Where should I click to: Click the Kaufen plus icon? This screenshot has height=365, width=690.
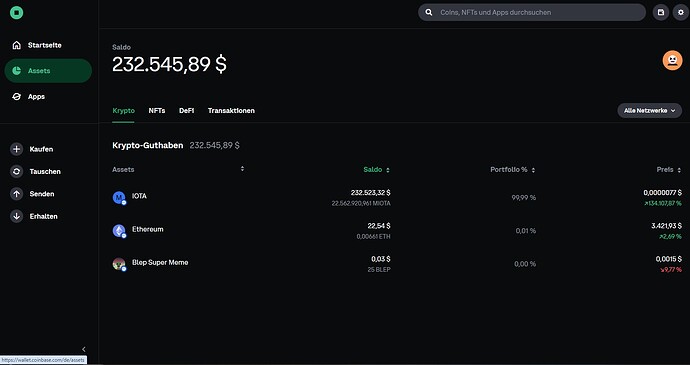(x=16, y=149)
